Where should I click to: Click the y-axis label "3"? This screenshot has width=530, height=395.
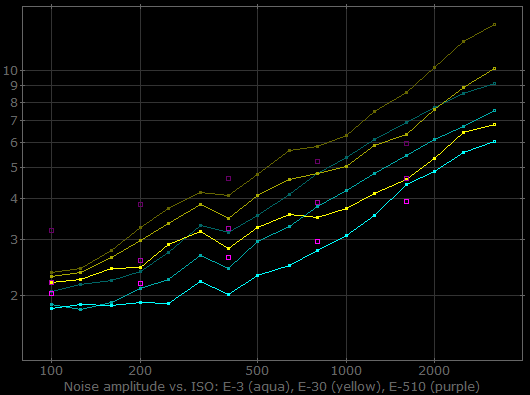(x=14, y=240)
